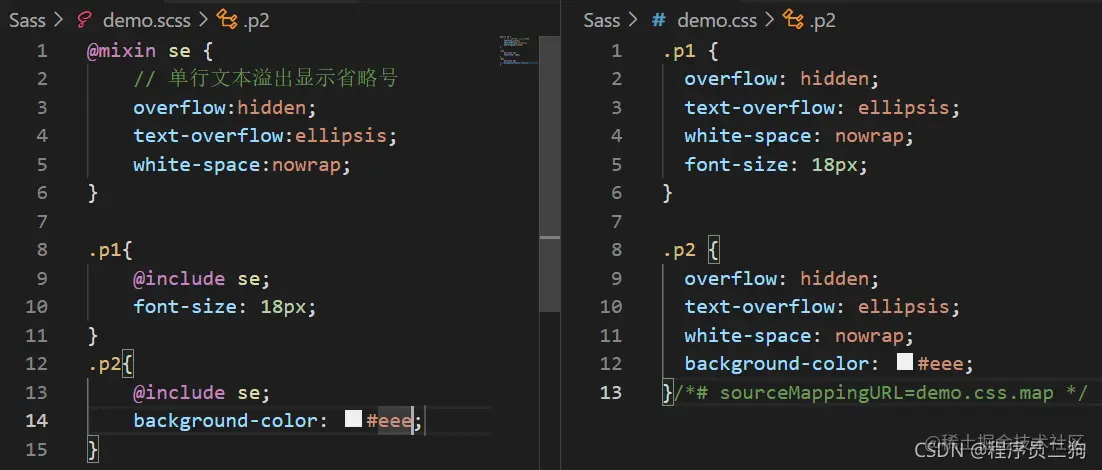Select demo.css in the breadcrumb
Screen dimensions: 1102x470
pyautogui.click(x=717, y=20)
